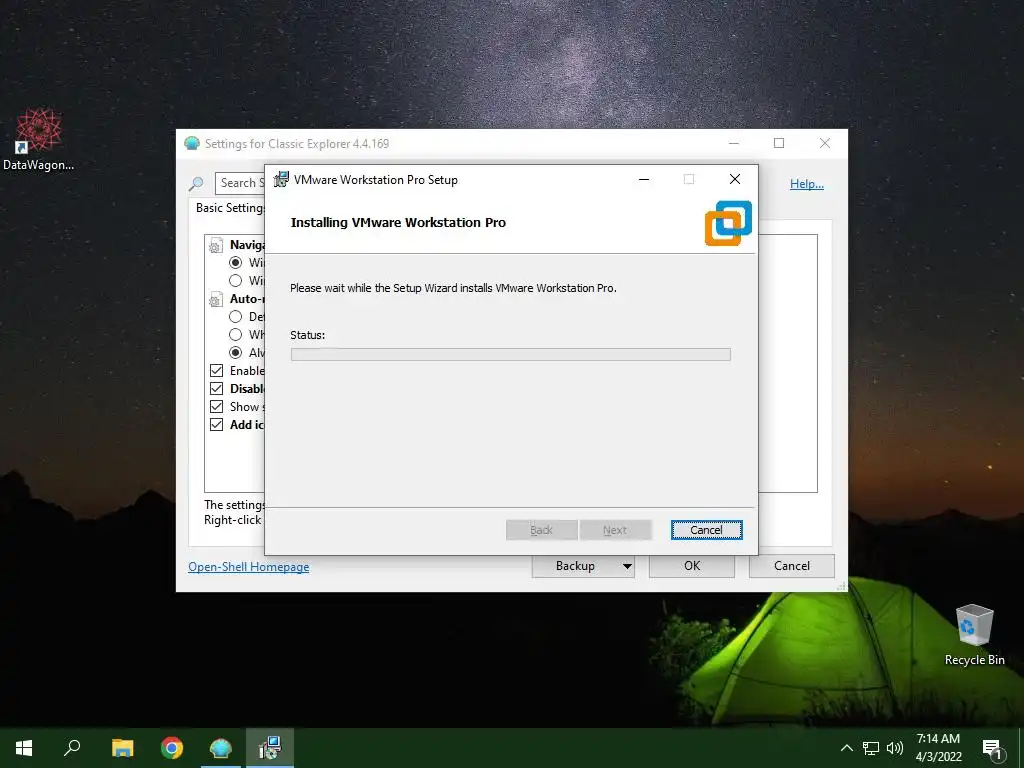1024x768 pixels.
Task: Cancel the VMware Workstation installation
Action: click(x=707, y=530)
